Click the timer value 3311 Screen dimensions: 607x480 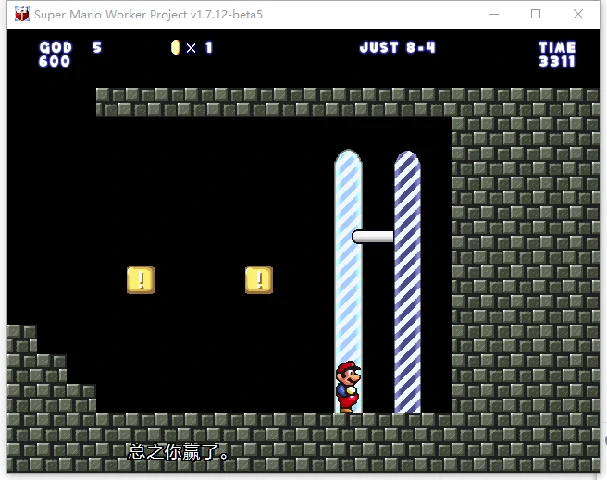(x=557, y=61)
